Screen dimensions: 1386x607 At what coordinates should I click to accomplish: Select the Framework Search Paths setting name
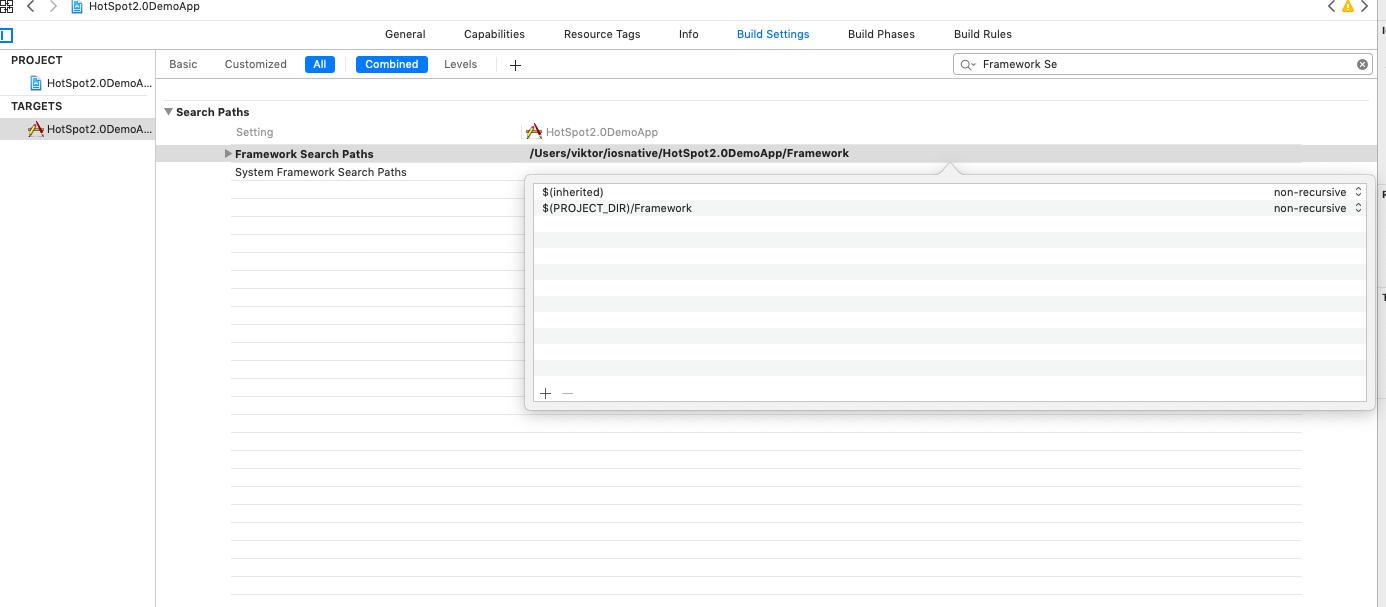coord(304,154)
